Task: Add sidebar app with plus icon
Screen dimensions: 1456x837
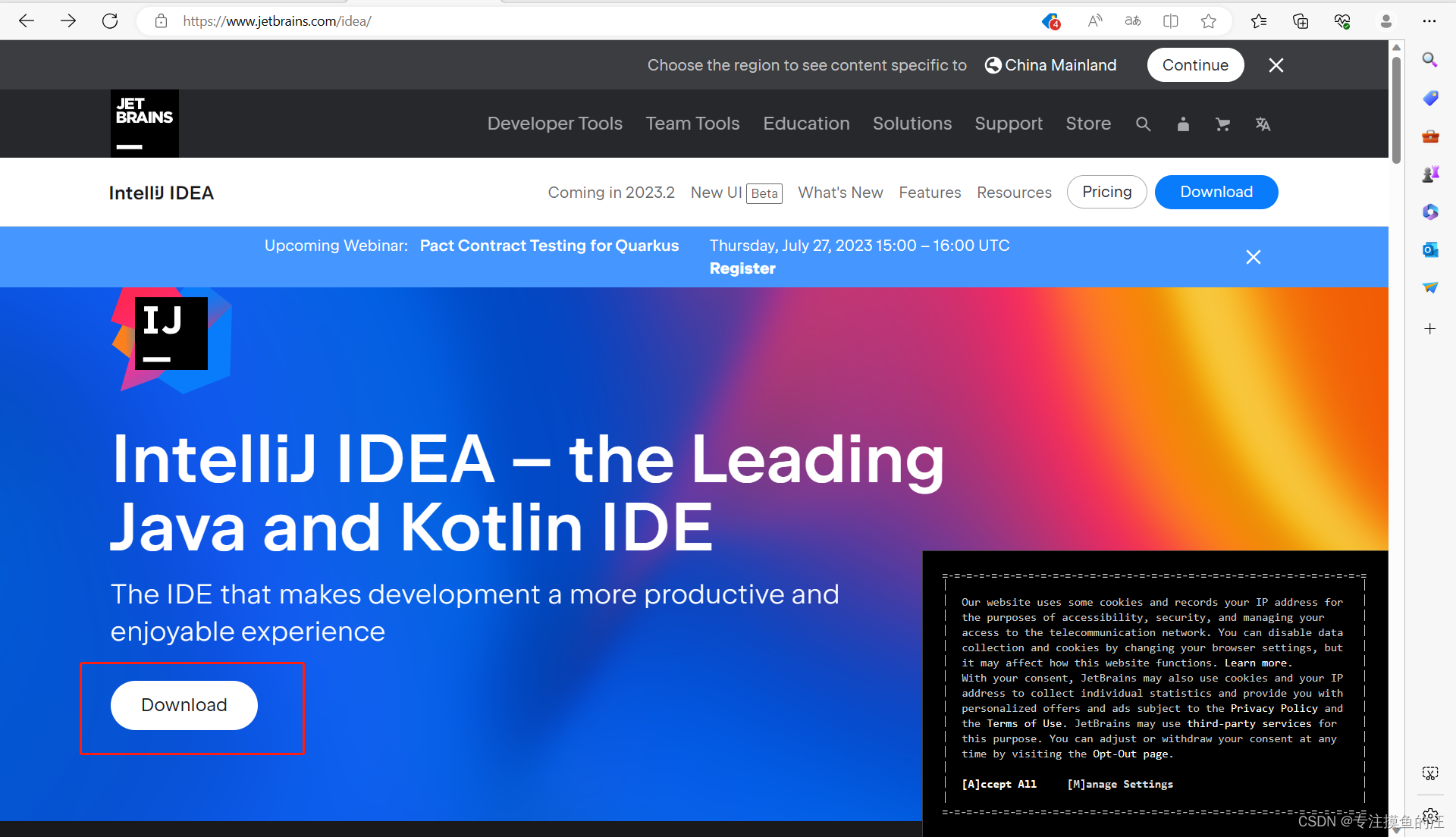Action: 1430,328
